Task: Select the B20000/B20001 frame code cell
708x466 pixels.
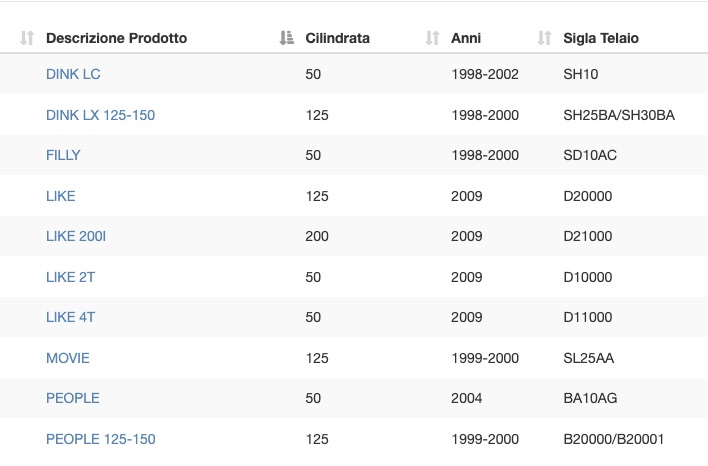Action: 614,439
